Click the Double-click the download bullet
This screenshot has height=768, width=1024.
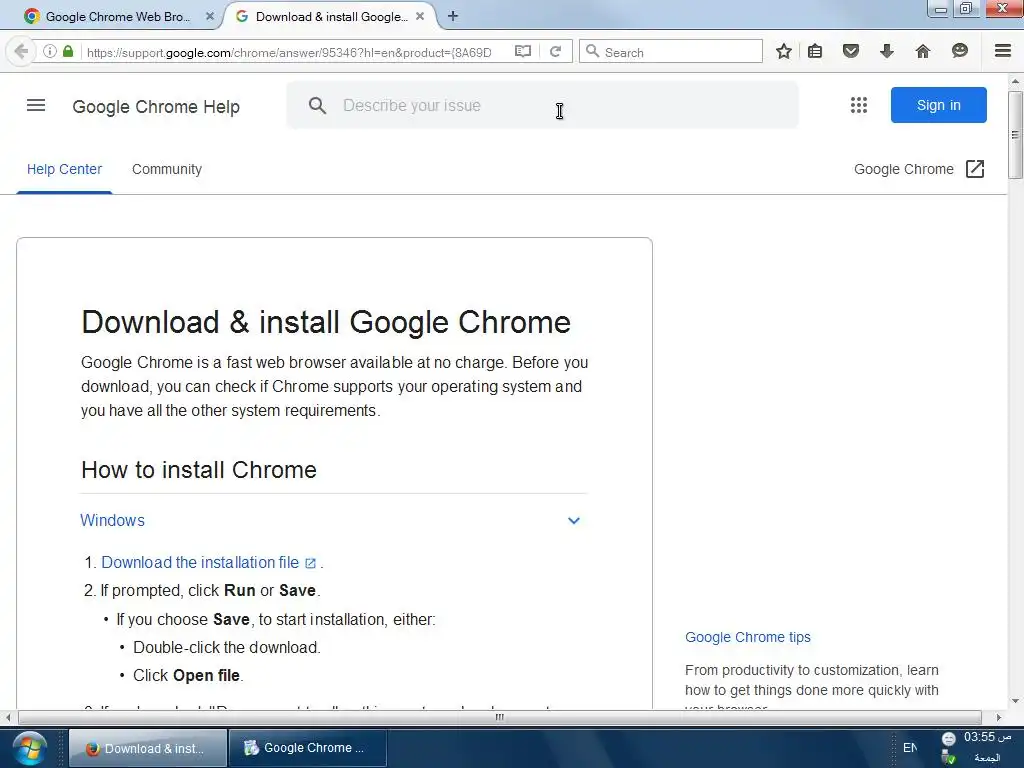coord(227,647)
